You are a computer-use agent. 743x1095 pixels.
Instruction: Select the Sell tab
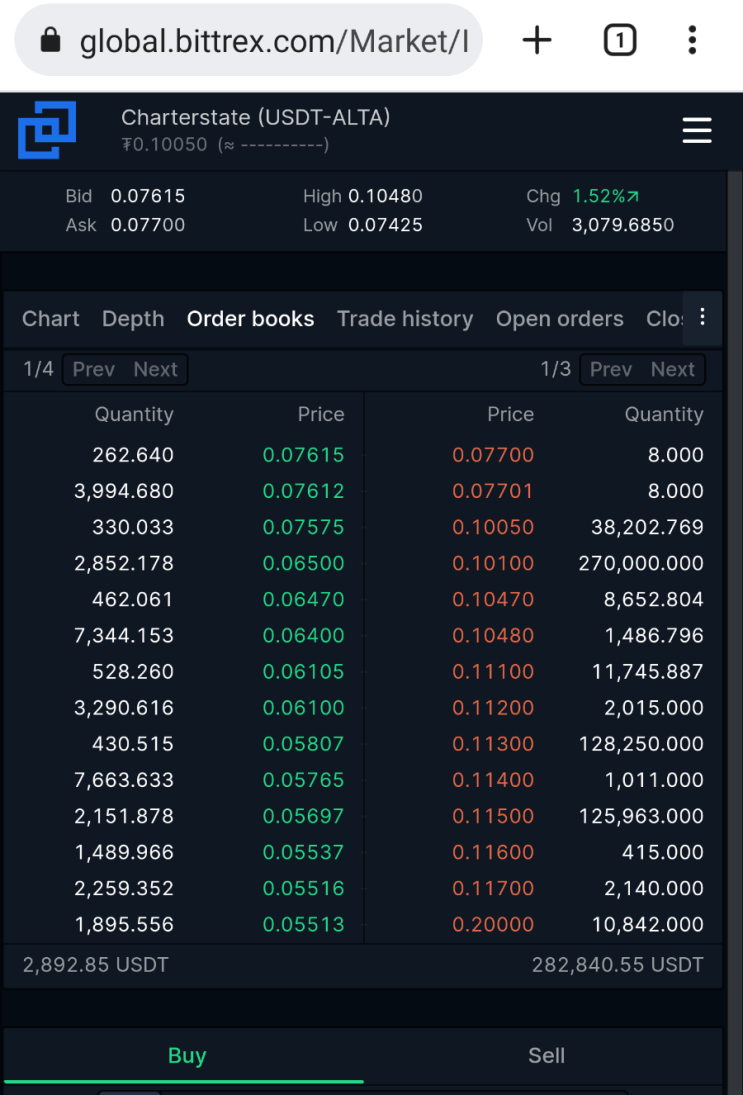pyautogui.click(x=546, y=1055)
